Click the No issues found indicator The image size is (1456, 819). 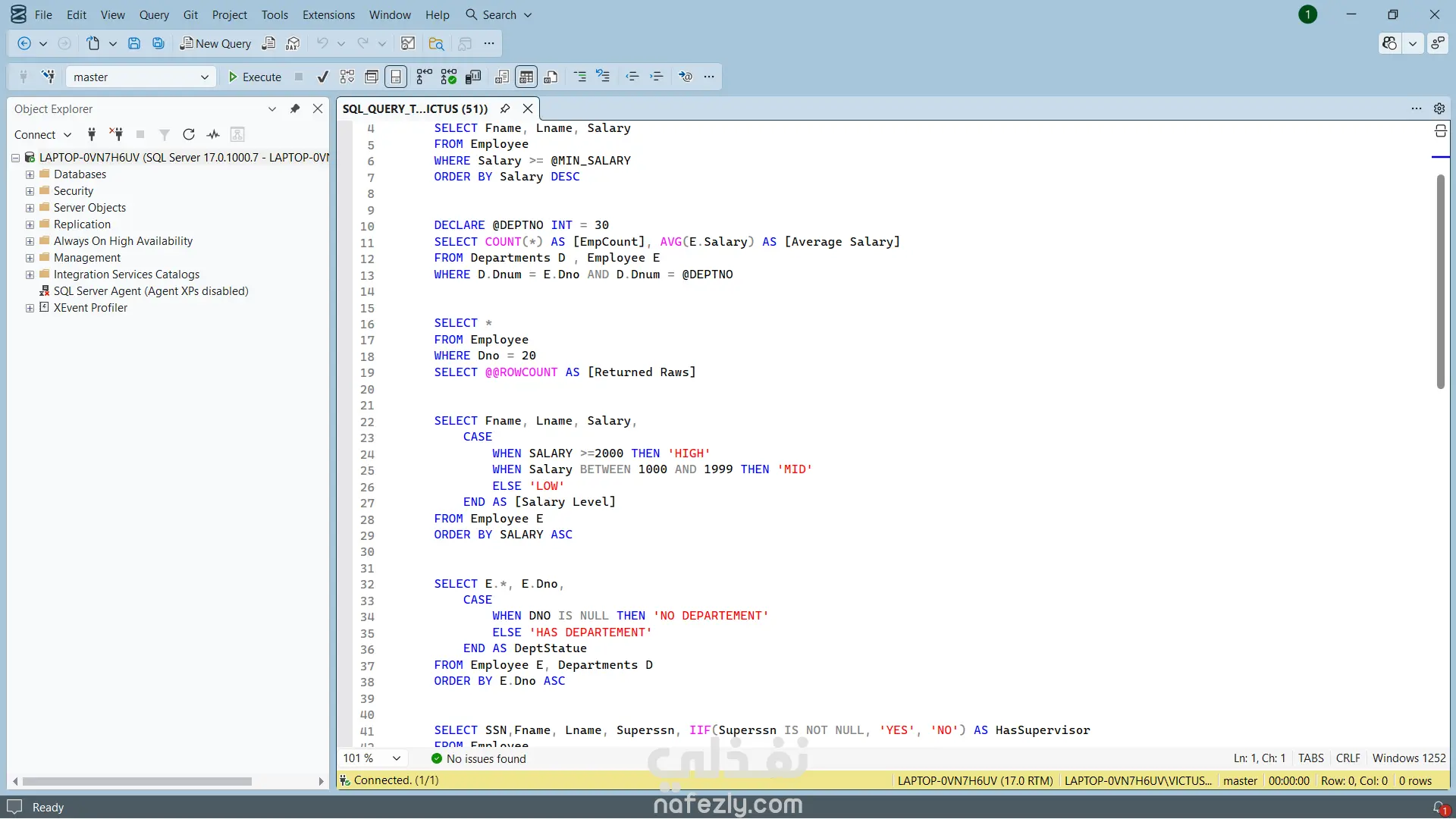(479, 758)
